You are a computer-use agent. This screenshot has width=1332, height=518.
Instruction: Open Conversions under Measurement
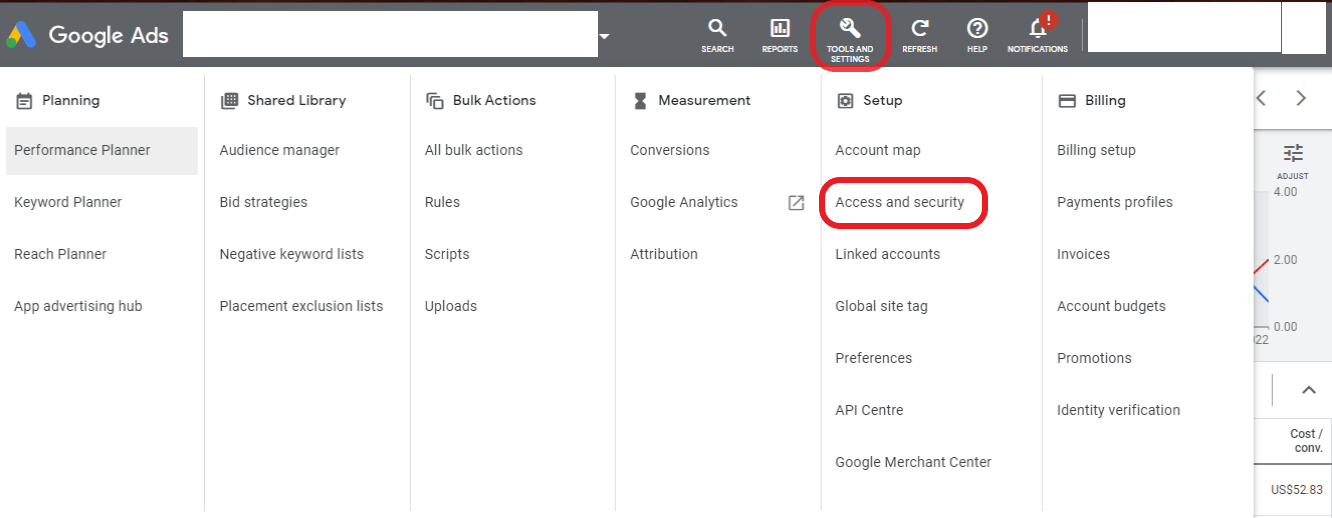(669, 150)
